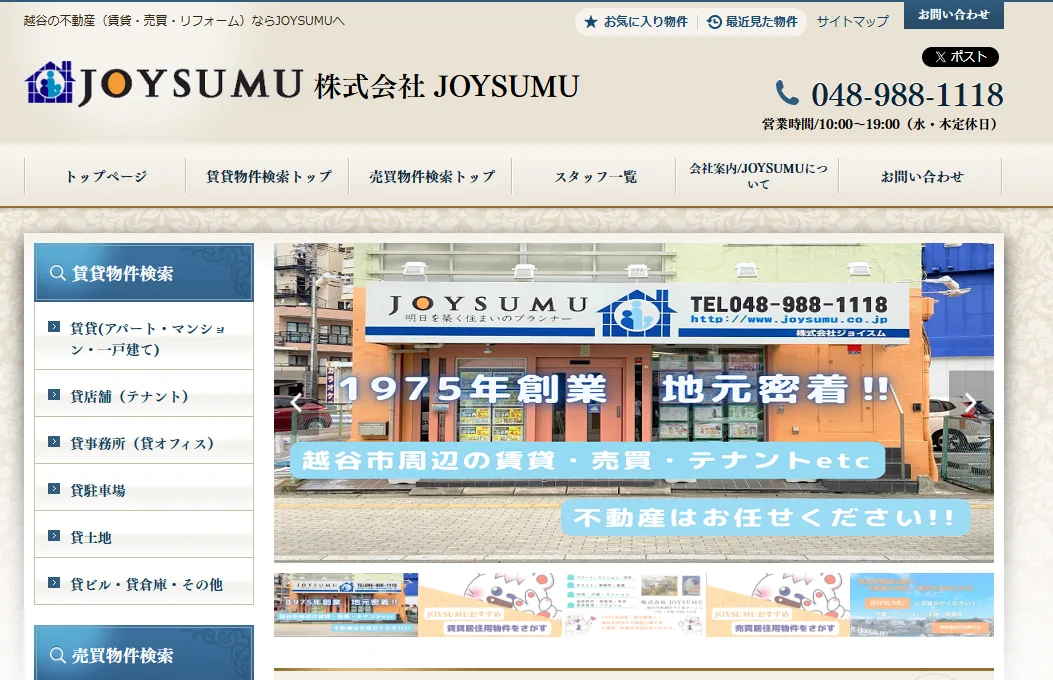Click the arrow icon next to 貸店舗
This screenshot has height=680, width=1053.
(x=54, y=395)
